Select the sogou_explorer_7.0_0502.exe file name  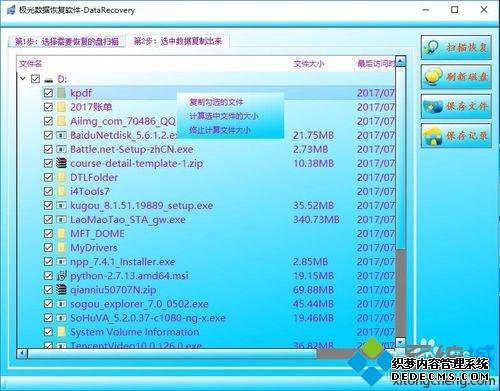click(139, 304)
